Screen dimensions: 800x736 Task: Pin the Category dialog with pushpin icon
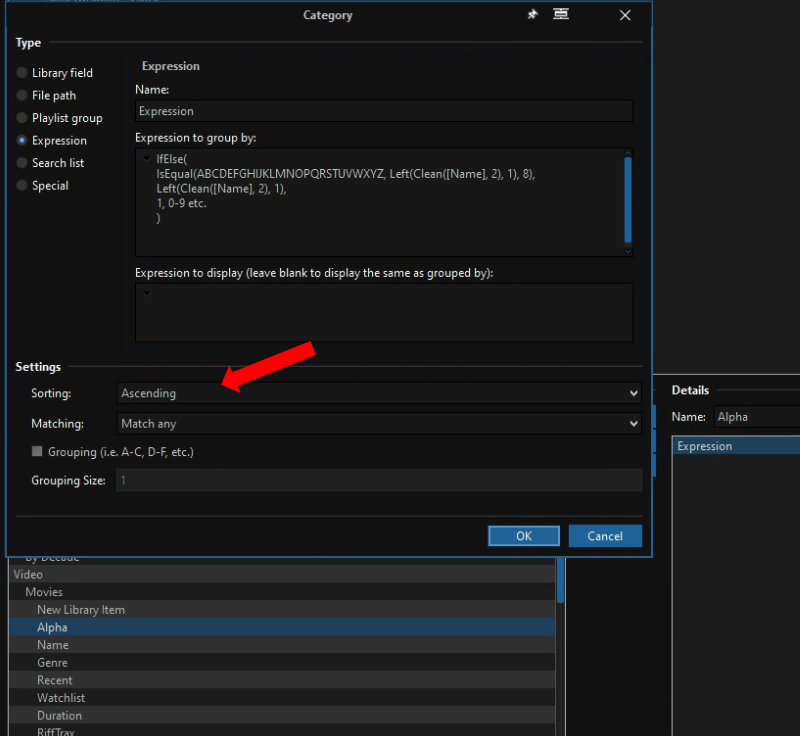click(x=532, y=14)
